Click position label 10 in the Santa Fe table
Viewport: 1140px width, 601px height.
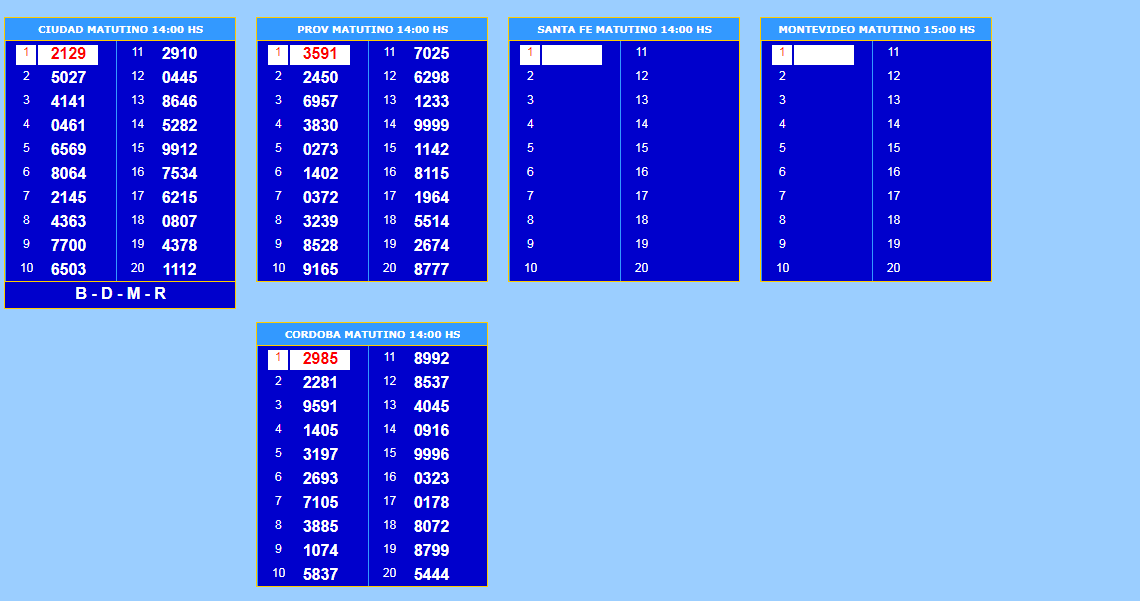(x=530, y=268)
